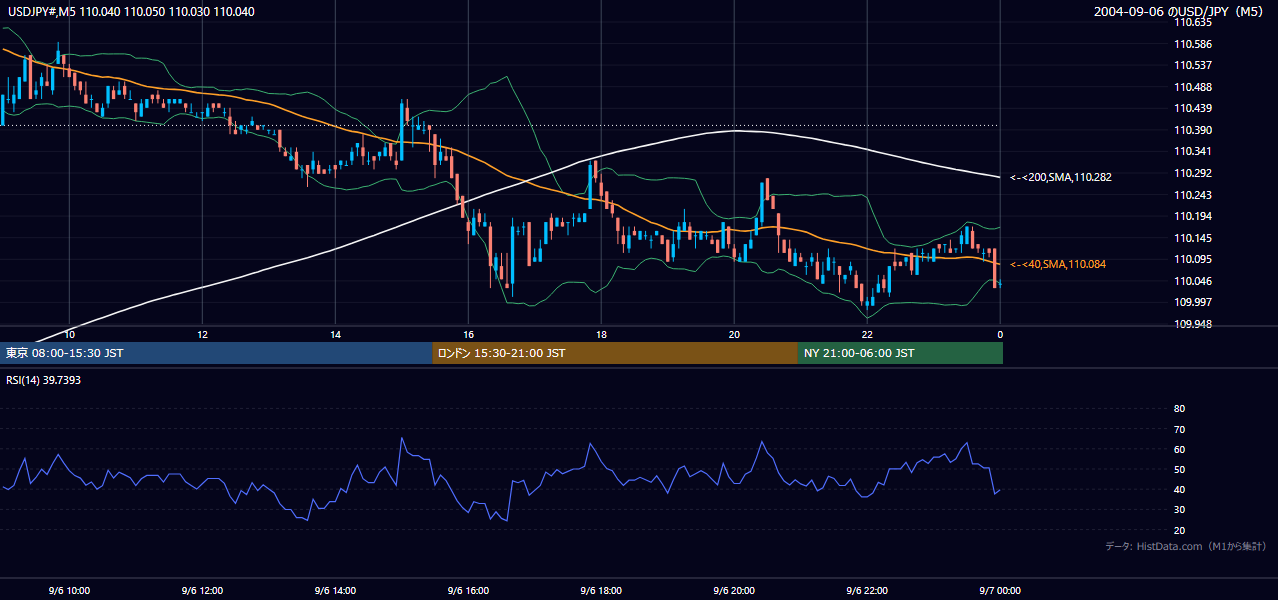Click hour tick 10 under the price chart
The height and width of the screenshot is (600, 1278).
69,334
